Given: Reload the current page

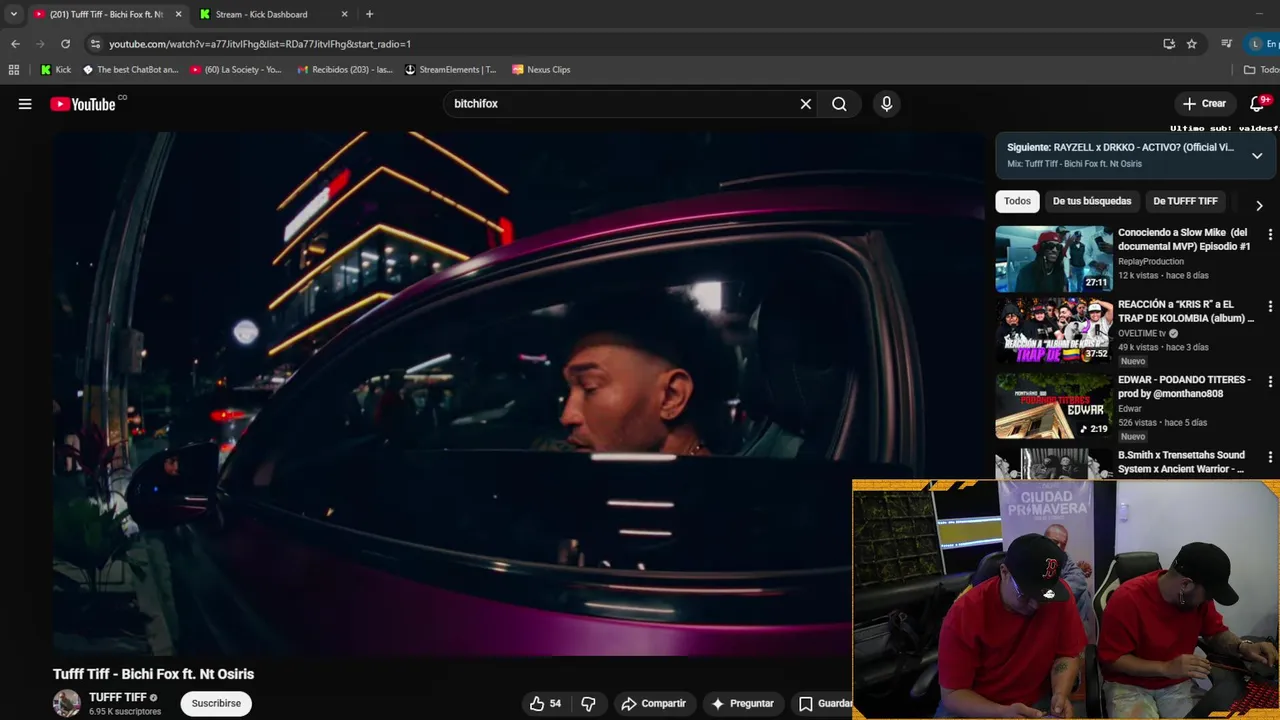Looking at the screenshot, I should point(65,44).
